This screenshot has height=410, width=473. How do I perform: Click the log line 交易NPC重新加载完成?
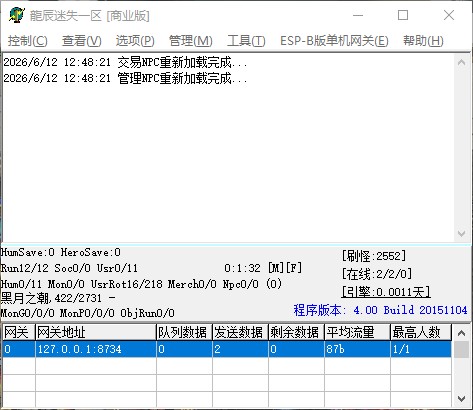click(125, 62)
